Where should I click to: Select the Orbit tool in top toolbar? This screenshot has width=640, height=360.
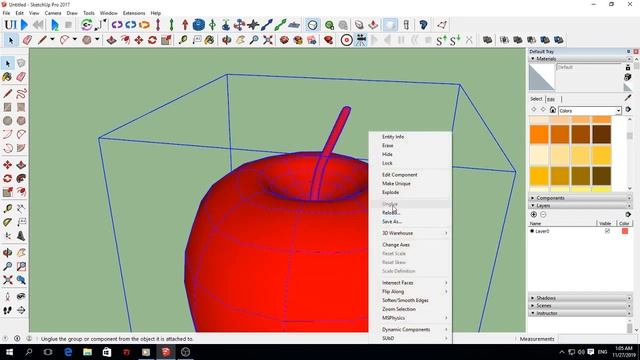point(227,40)
